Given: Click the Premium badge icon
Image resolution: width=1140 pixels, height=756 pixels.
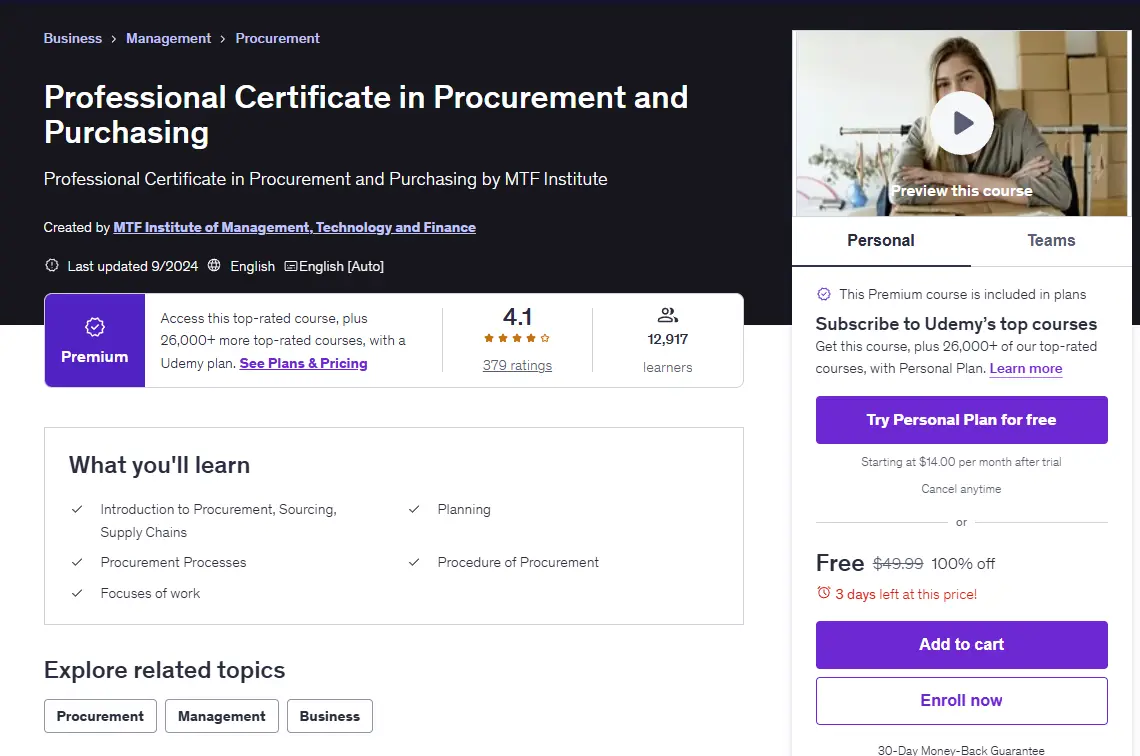Looking at the screenshot, I should [x=95, y=327].
